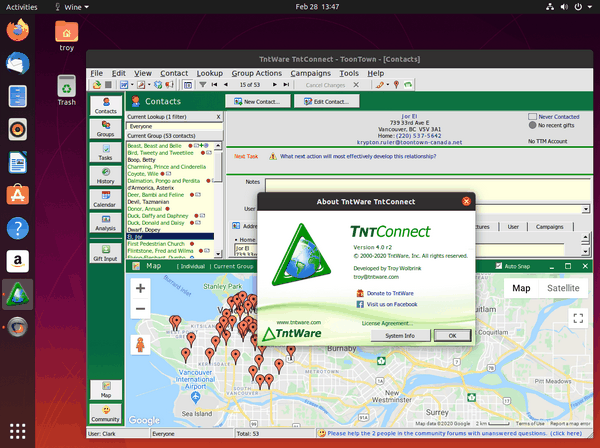Tick the Never Contacted checkbox

pyautogui.click(x=532, y=116)
